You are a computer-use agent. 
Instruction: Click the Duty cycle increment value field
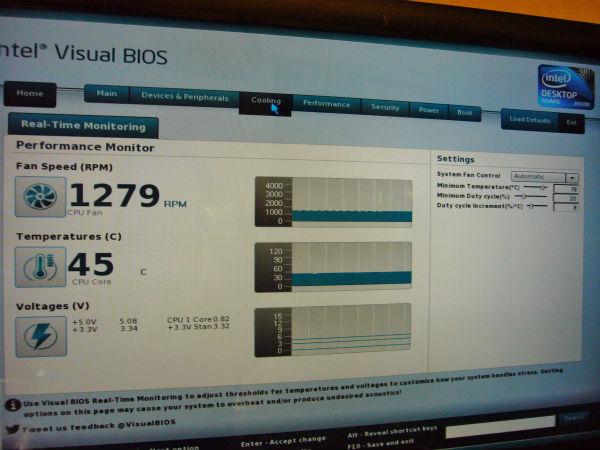[x=566, y=208]
